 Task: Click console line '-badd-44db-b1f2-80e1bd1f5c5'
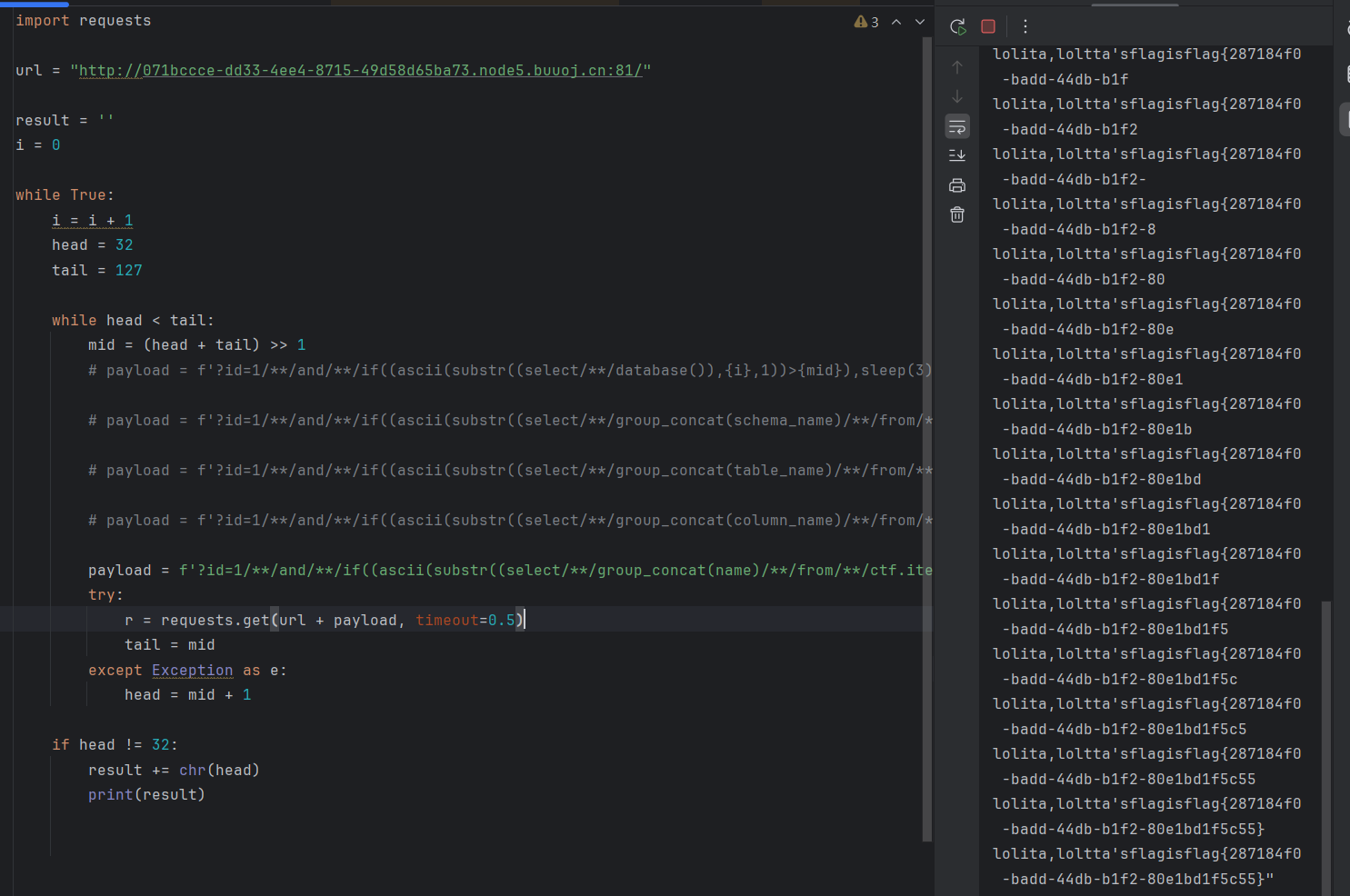[x=1124, y=730]
